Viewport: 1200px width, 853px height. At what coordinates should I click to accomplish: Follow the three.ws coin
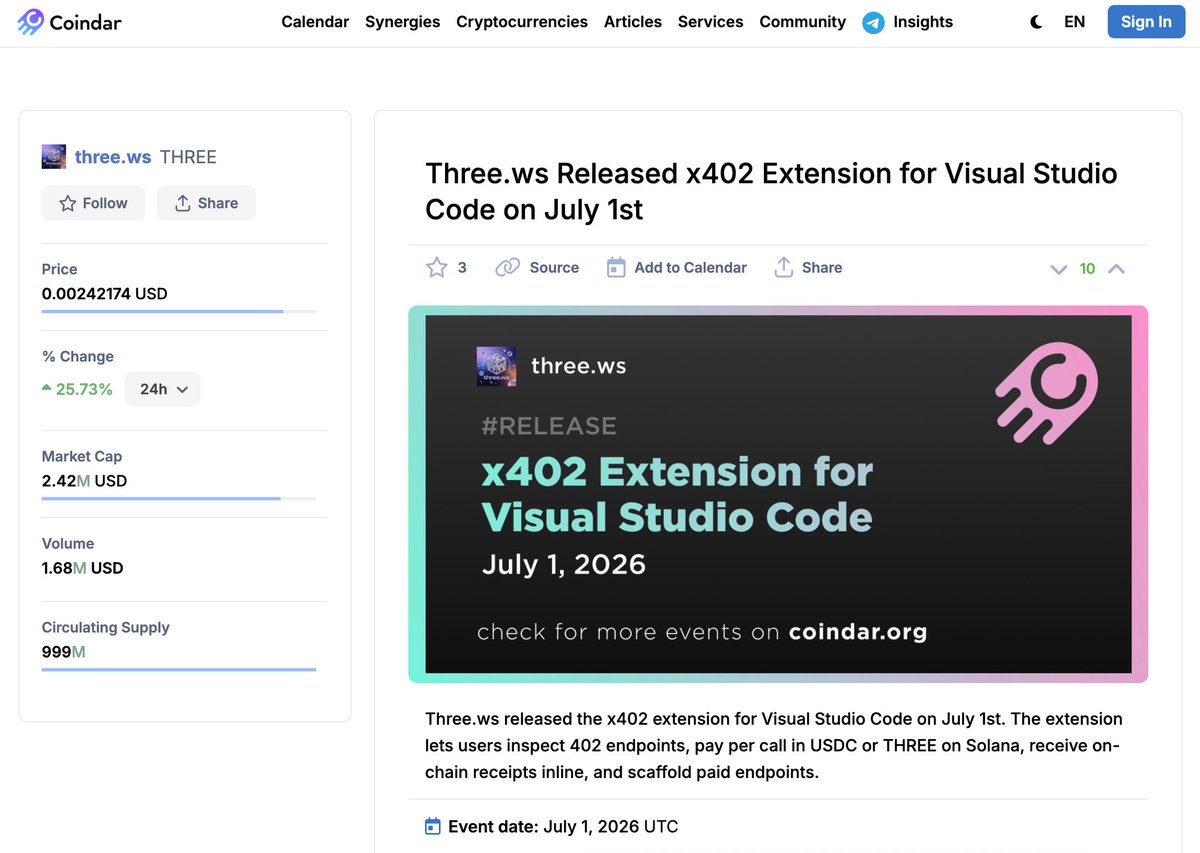click(x=93, y=203)
